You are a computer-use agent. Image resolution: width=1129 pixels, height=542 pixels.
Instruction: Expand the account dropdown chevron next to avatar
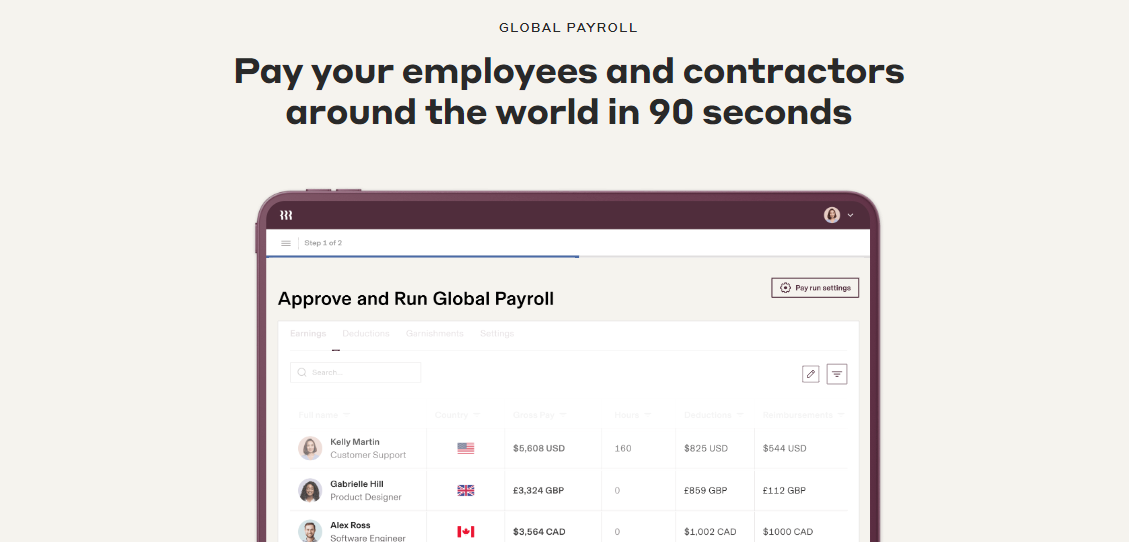(x=850, y=215)
